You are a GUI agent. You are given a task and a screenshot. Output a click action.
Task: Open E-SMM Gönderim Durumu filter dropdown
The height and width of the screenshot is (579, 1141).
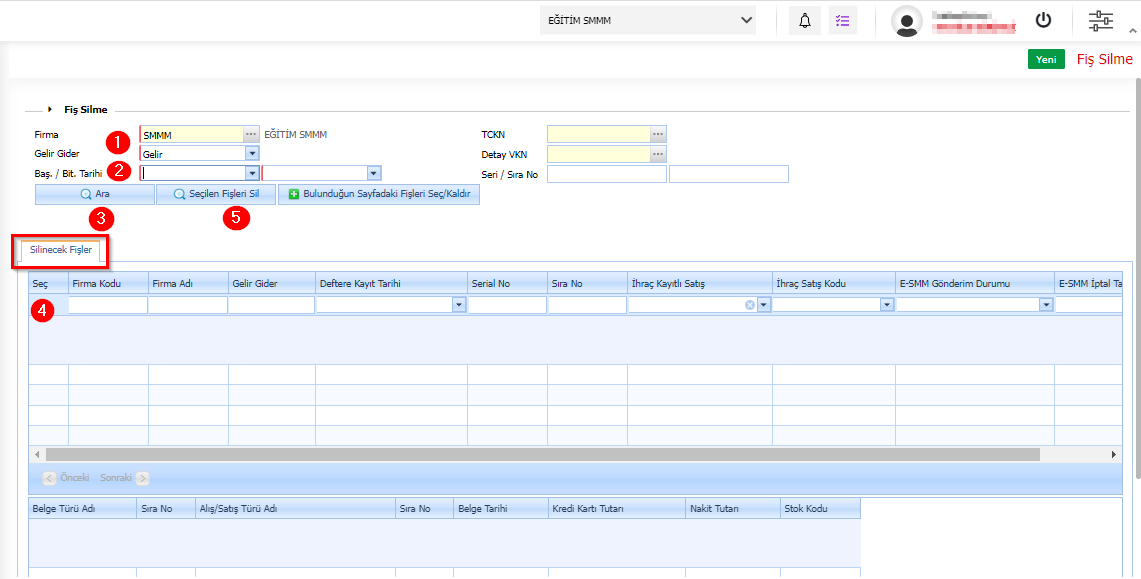coord(1046,306)
